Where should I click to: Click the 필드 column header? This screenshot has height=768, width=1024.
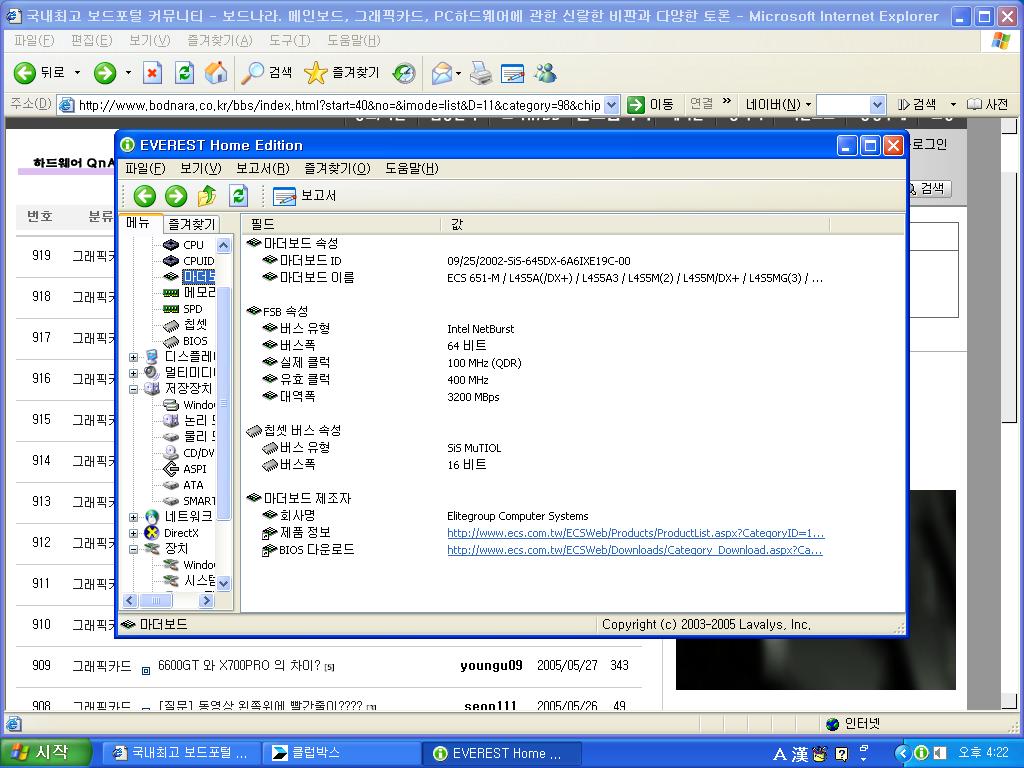(342, 225)
